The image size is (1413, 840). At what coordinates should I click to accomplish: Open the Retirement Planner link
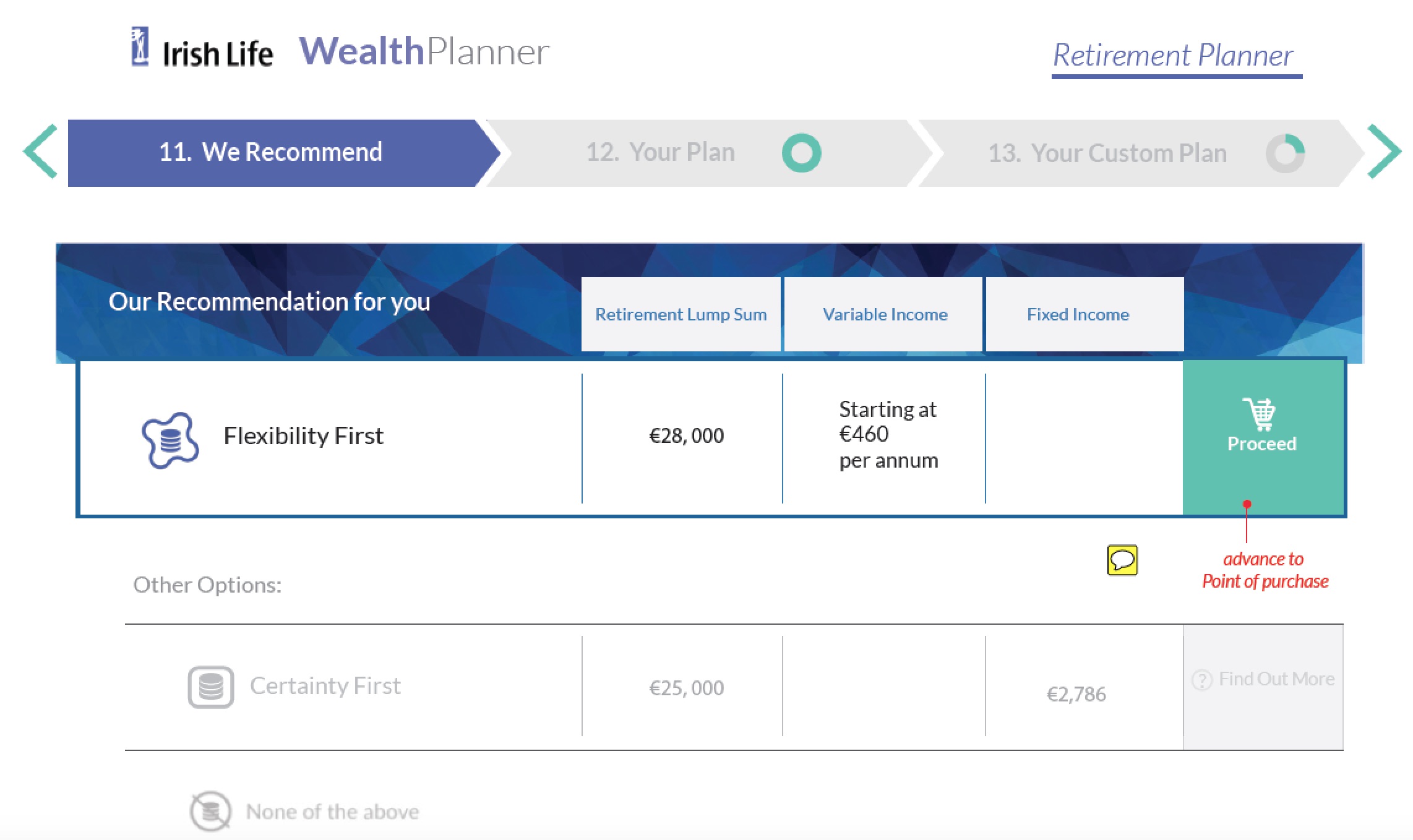[x=1174, y=56]
